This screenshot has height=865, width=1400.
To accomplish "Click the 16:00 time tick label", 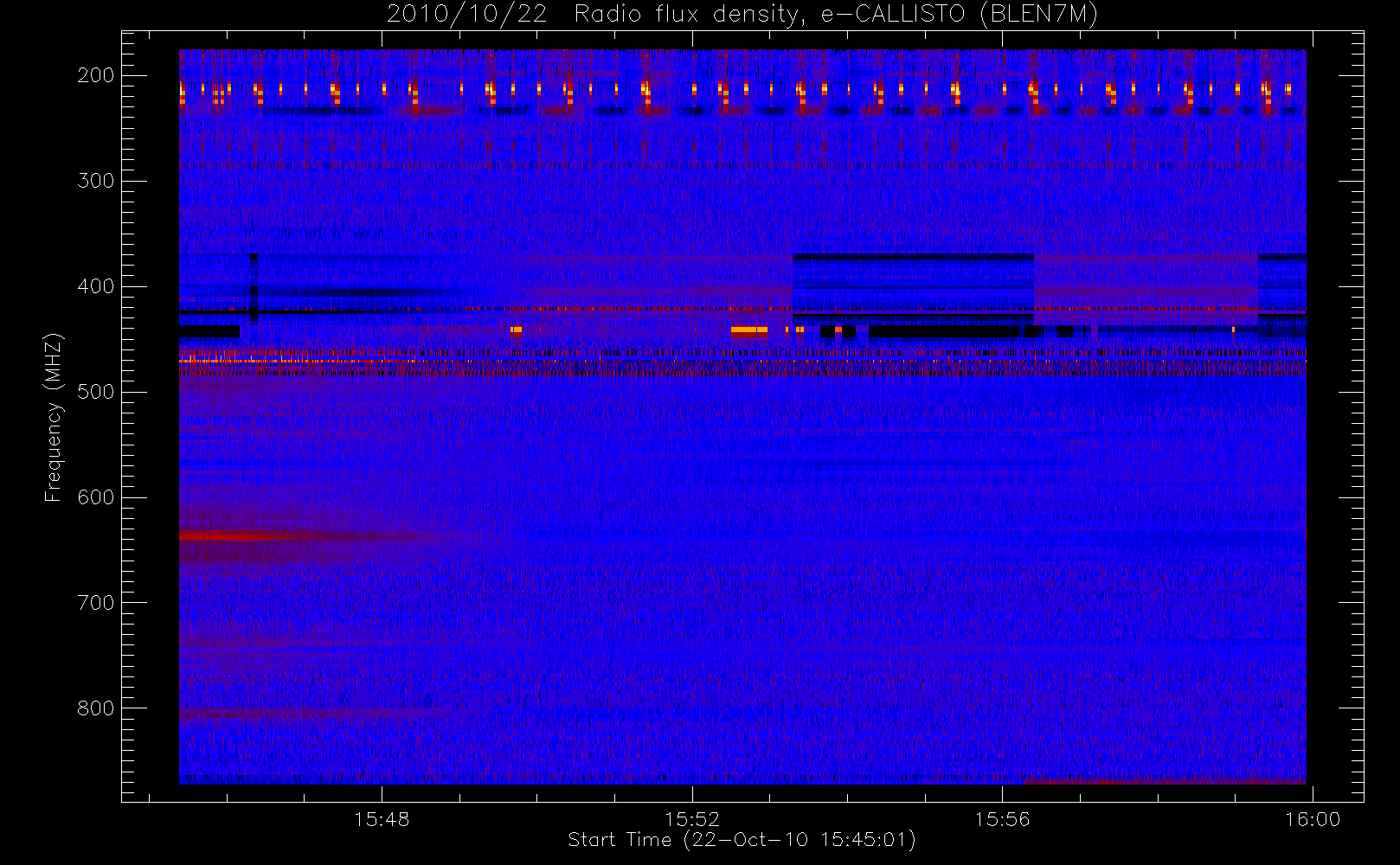I will click(x=1313, y=819).
